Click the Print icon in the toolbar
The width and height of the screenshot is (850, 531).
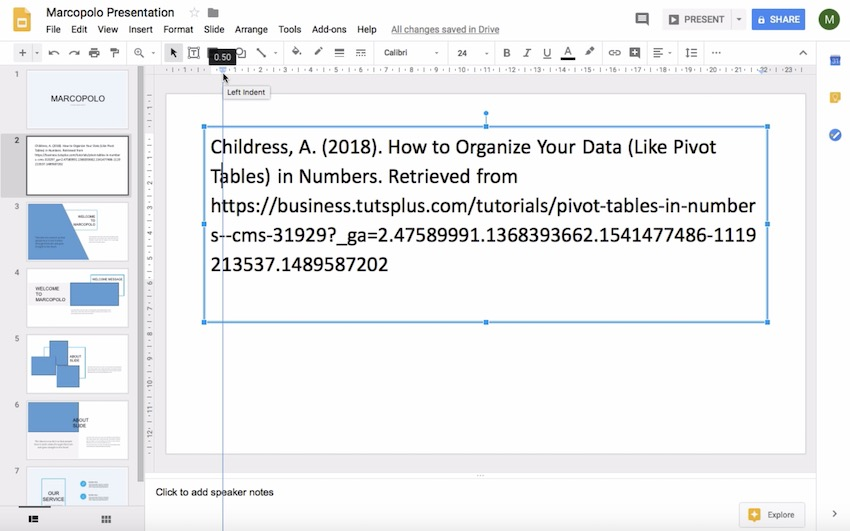[x=94, y=53]
